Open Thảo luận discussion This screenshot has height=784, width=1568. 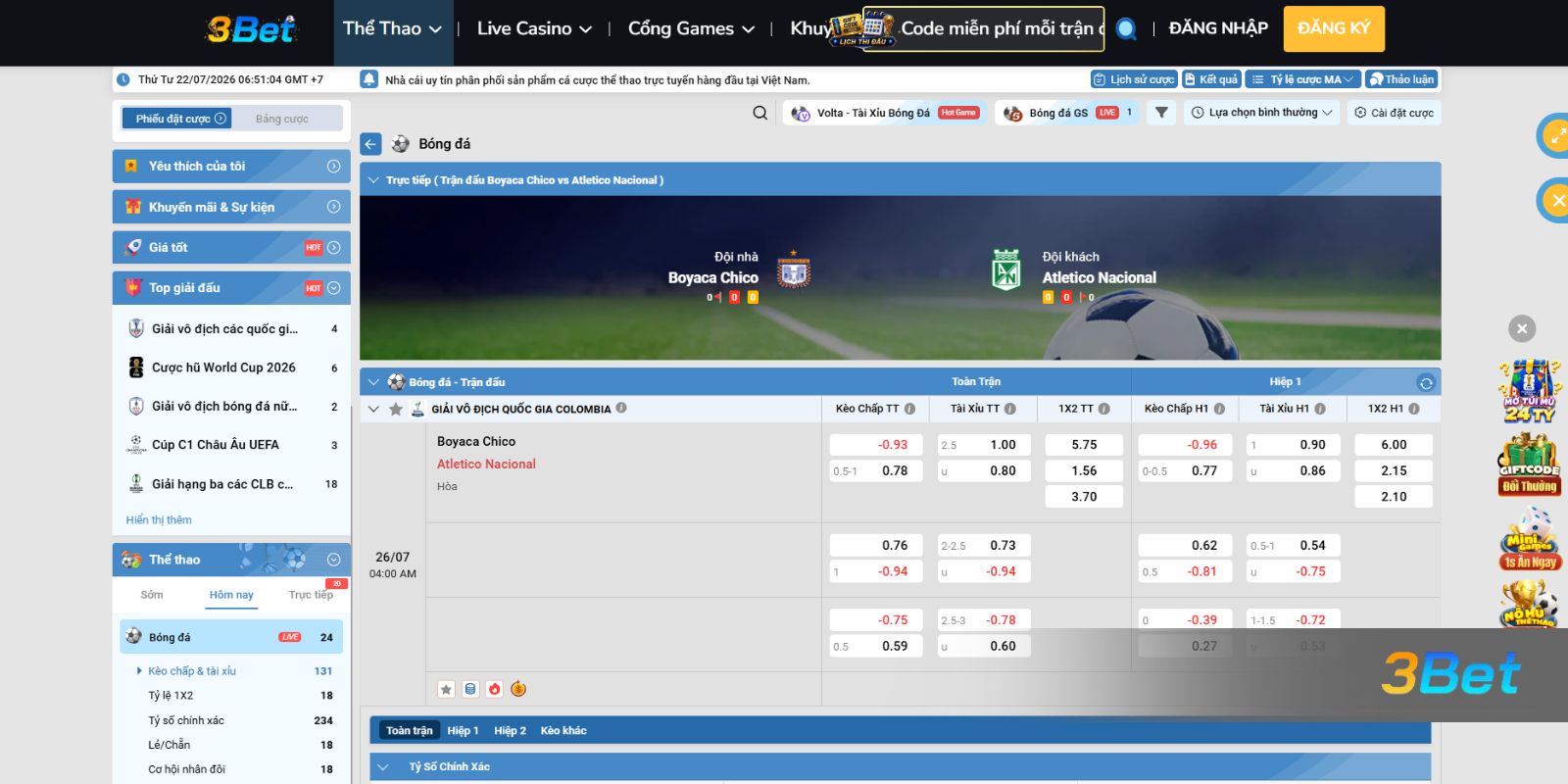click(x=1401, y=79)
